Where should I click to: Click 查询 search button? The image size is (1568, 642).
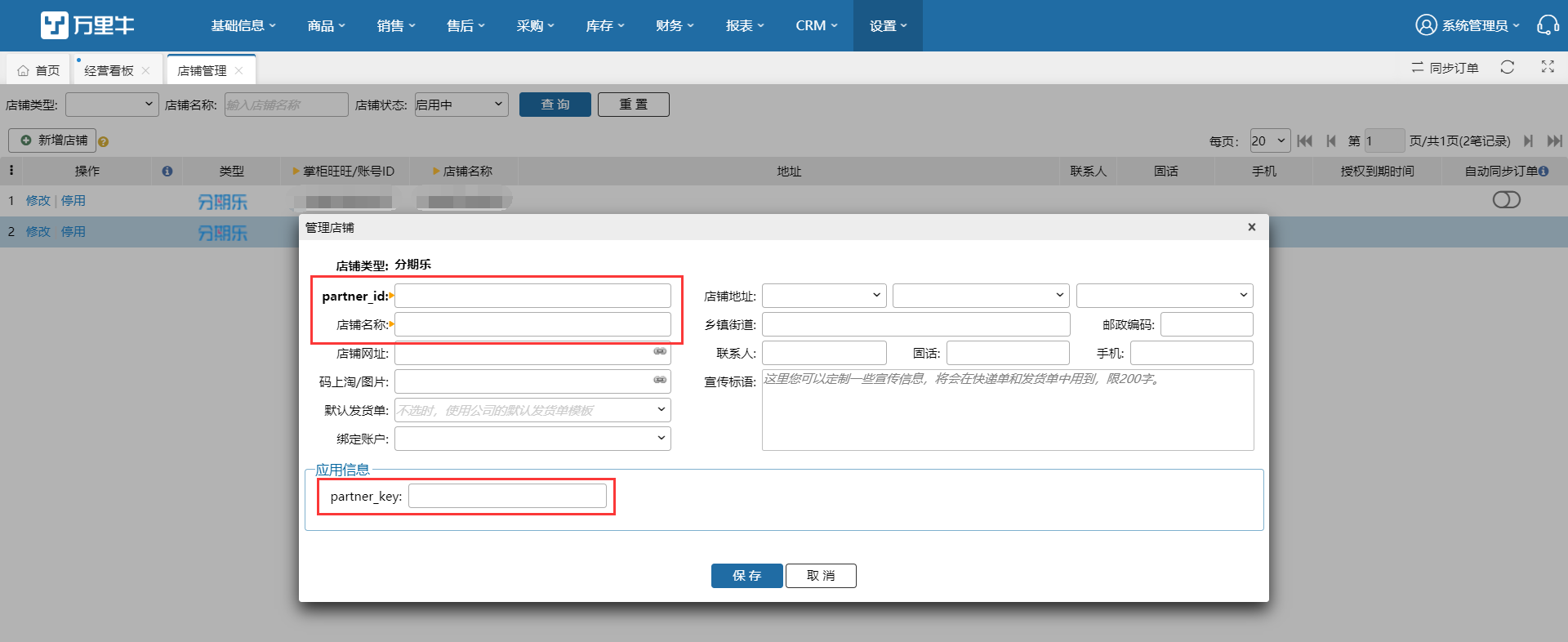pyautogui.click(x=555, y=104)
